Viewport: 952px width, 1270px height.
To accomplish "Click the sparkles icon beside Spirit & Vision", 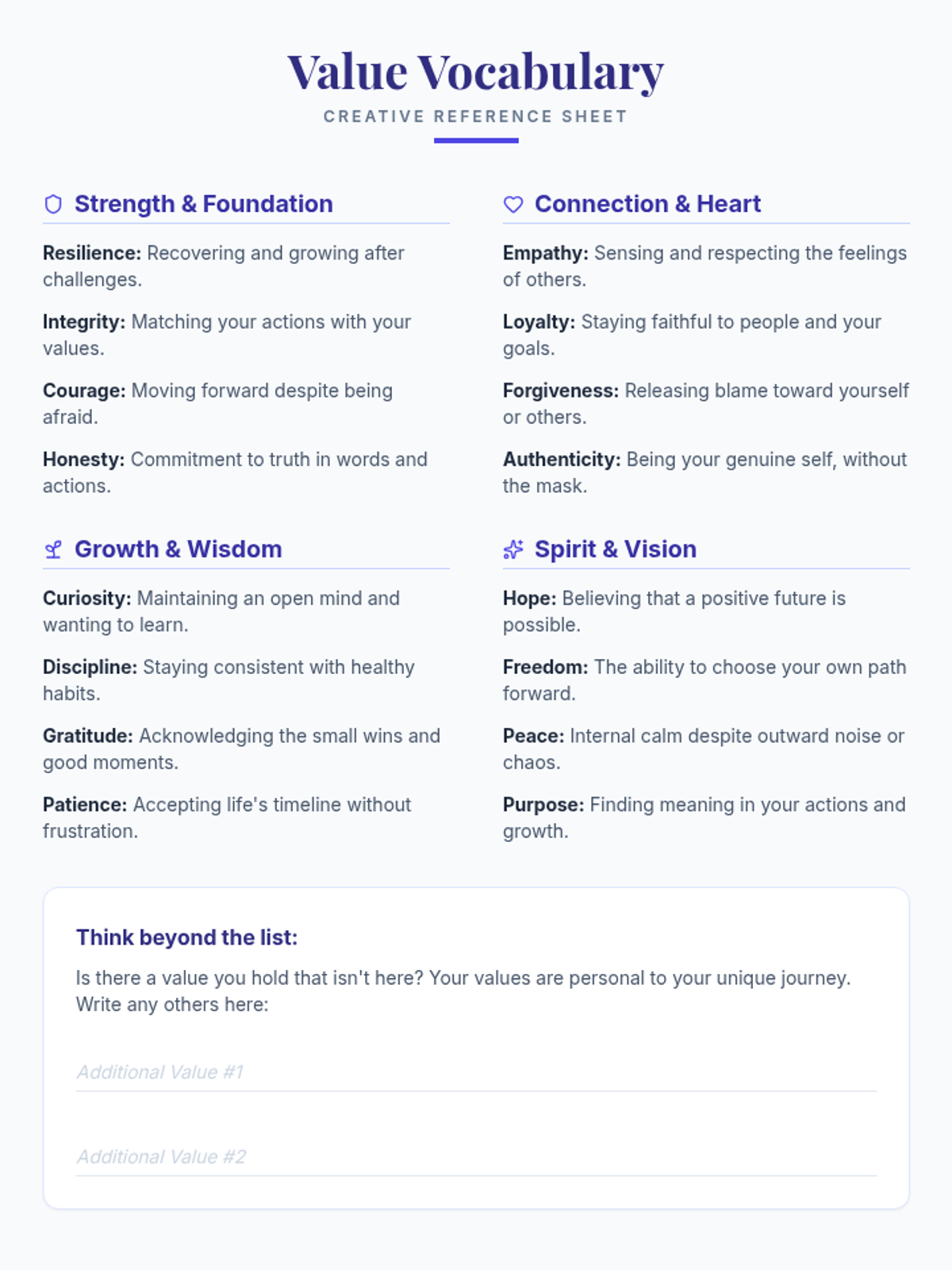I will click(x=513, y=549).
